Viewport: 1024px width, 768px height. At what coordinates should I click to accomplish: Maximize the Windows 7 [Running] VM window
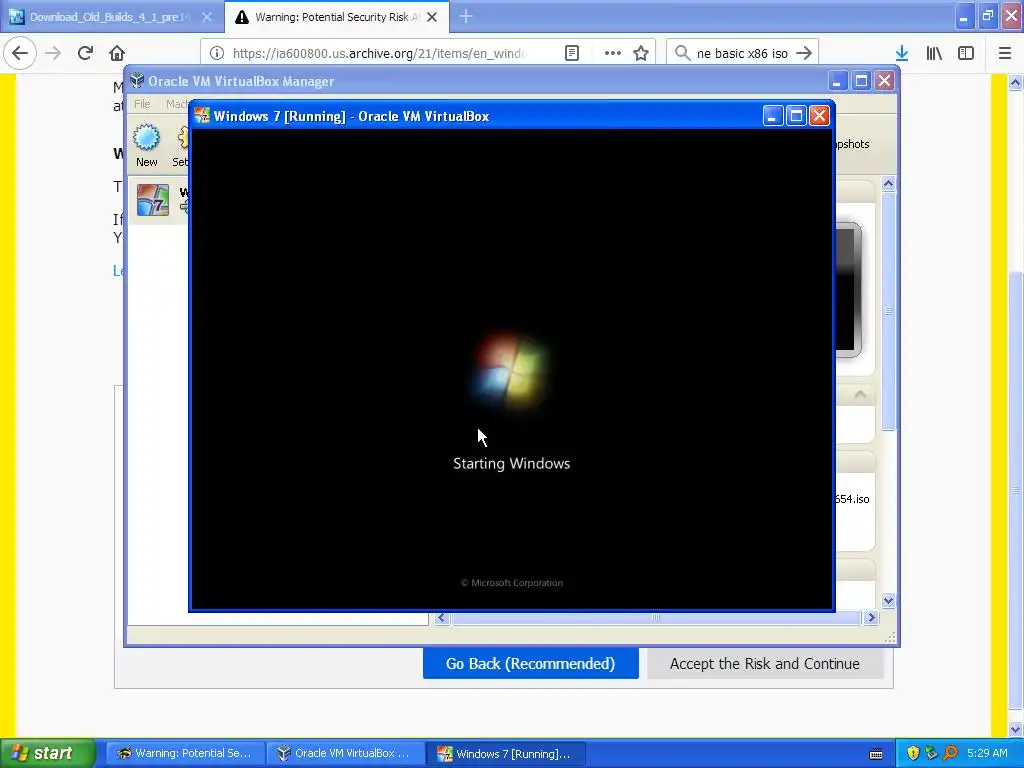(x=796, y=116)
